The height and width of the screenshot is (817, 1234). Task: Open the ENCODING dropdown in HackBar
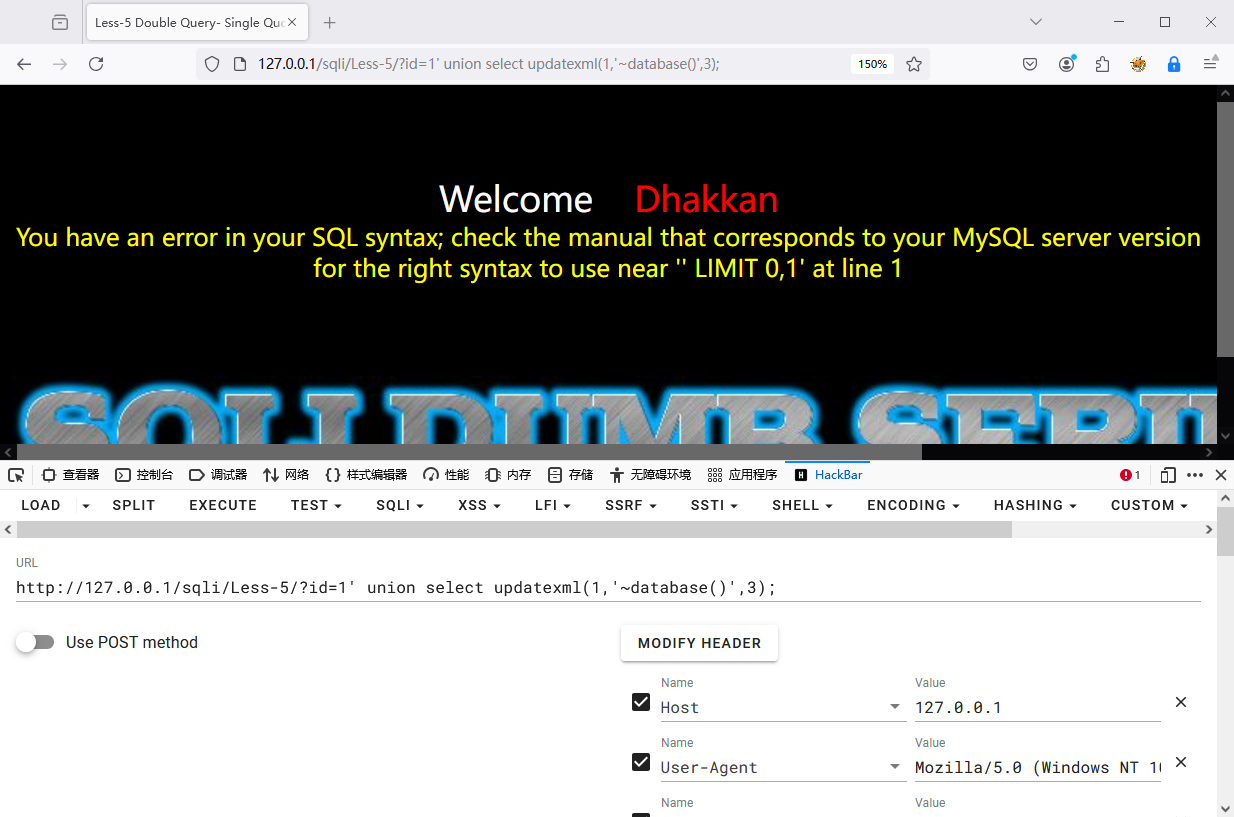click(913, 505)
